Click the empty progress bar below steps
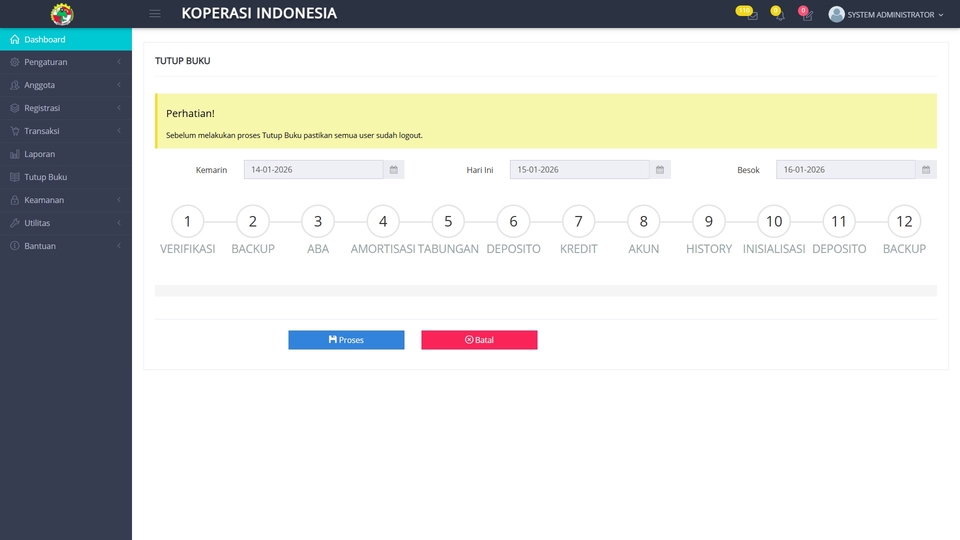 pos(545,291)
